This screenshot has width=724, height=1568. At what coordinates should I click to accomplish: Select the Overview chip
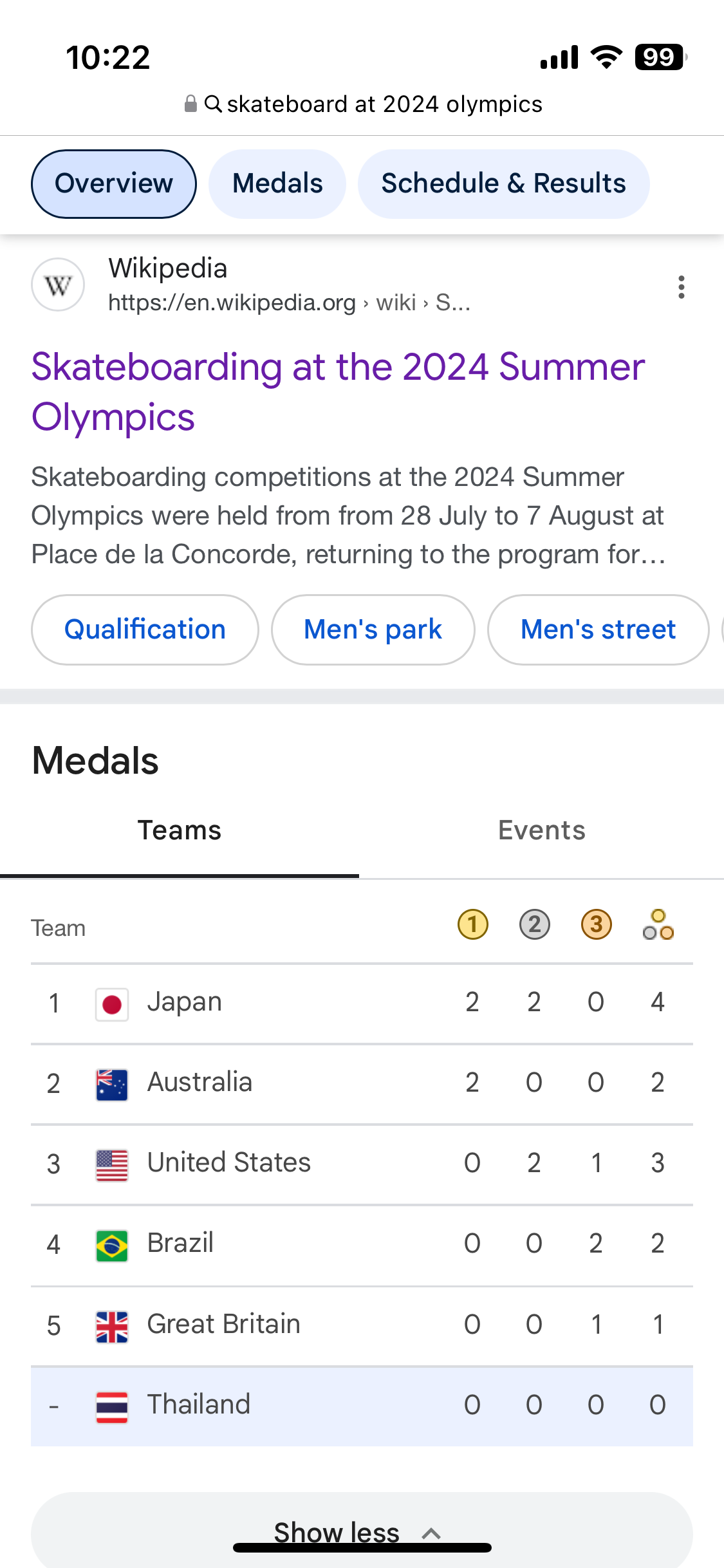coord(114,184)
